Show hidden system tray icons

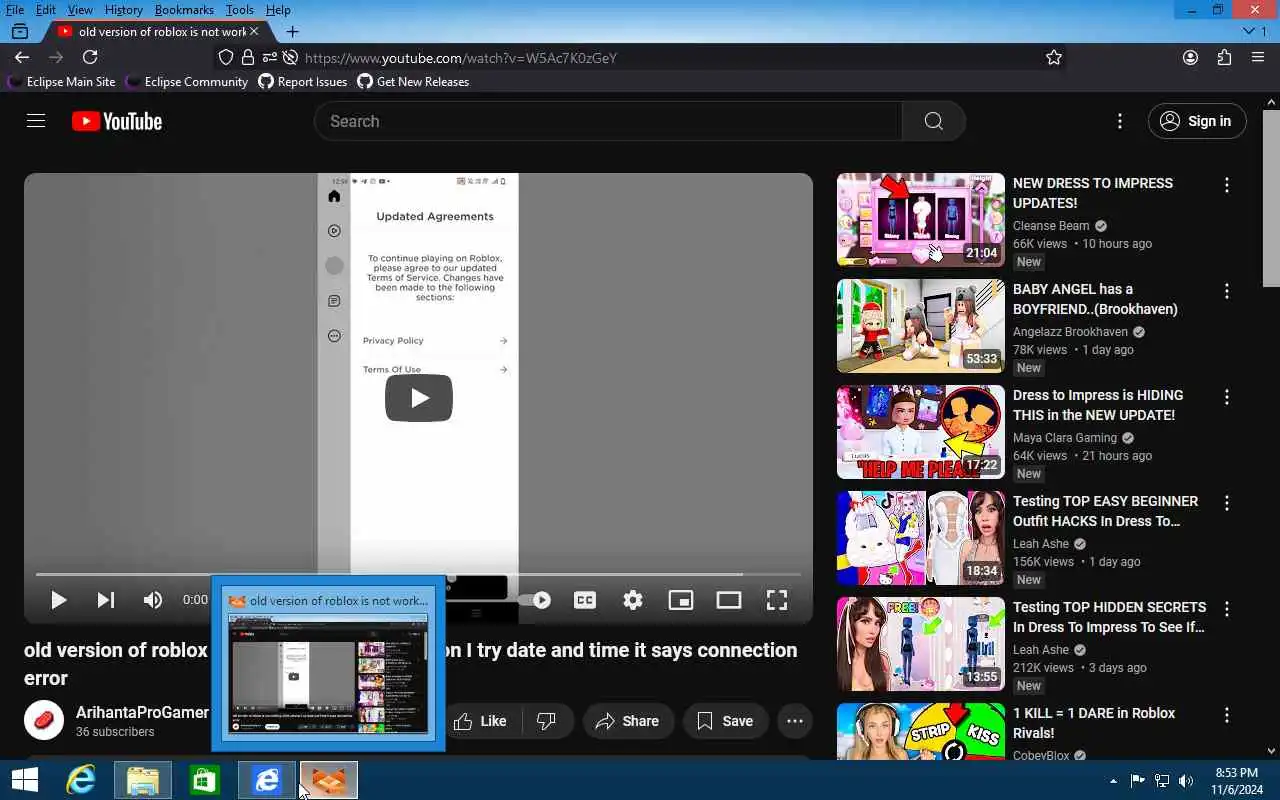pos(1113,781)
